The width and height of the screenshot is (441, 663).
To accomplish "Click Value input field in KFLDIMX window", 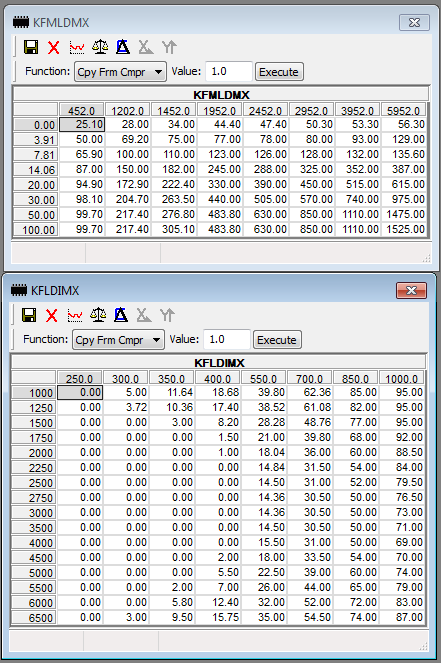I will 227,340.
